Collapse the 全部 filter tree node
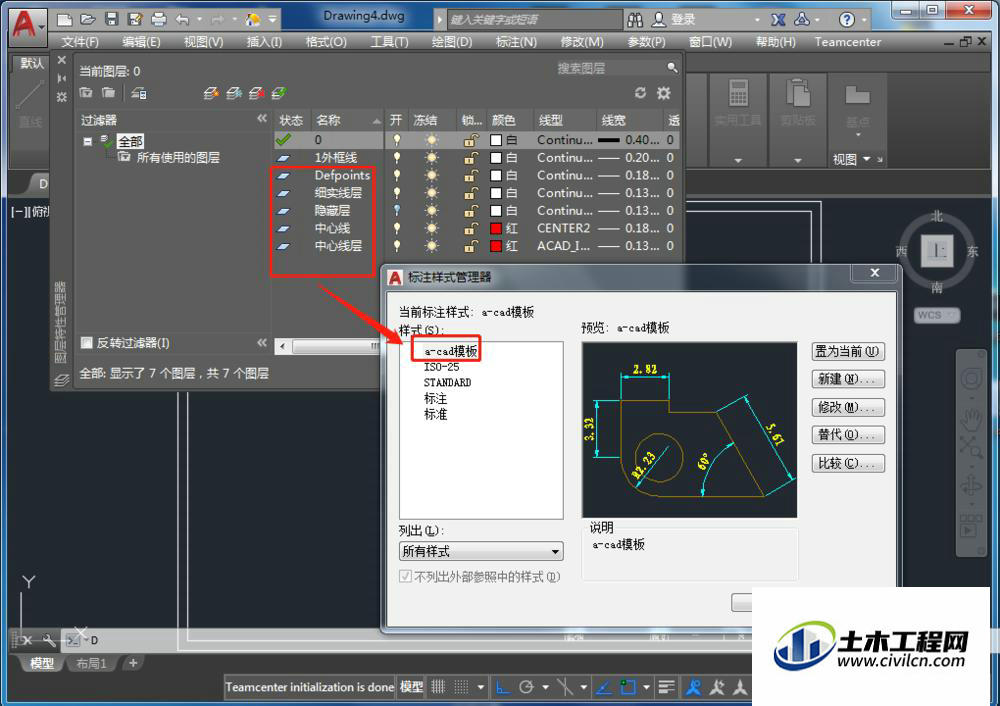Viewport: 1000px width, 706px height. tap(87, 141)
